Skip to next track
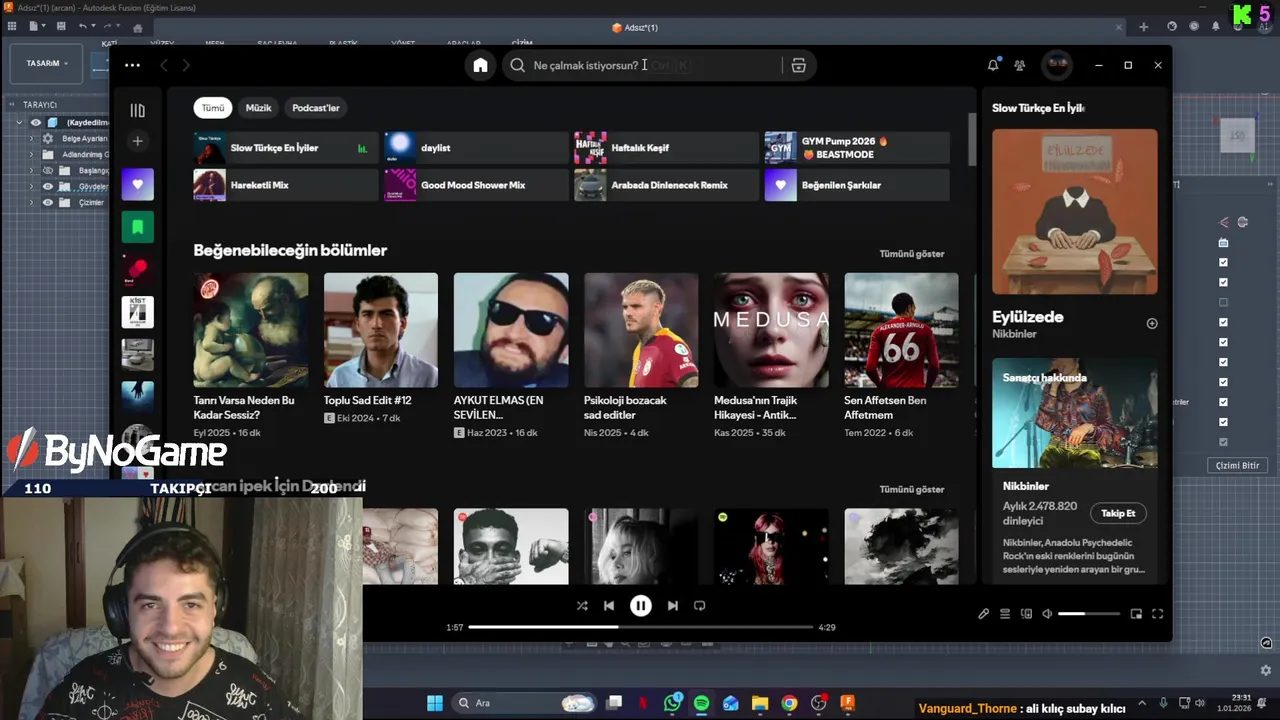Image resolution: width=1280 pixels, height=720 pixels. point(673,605)
